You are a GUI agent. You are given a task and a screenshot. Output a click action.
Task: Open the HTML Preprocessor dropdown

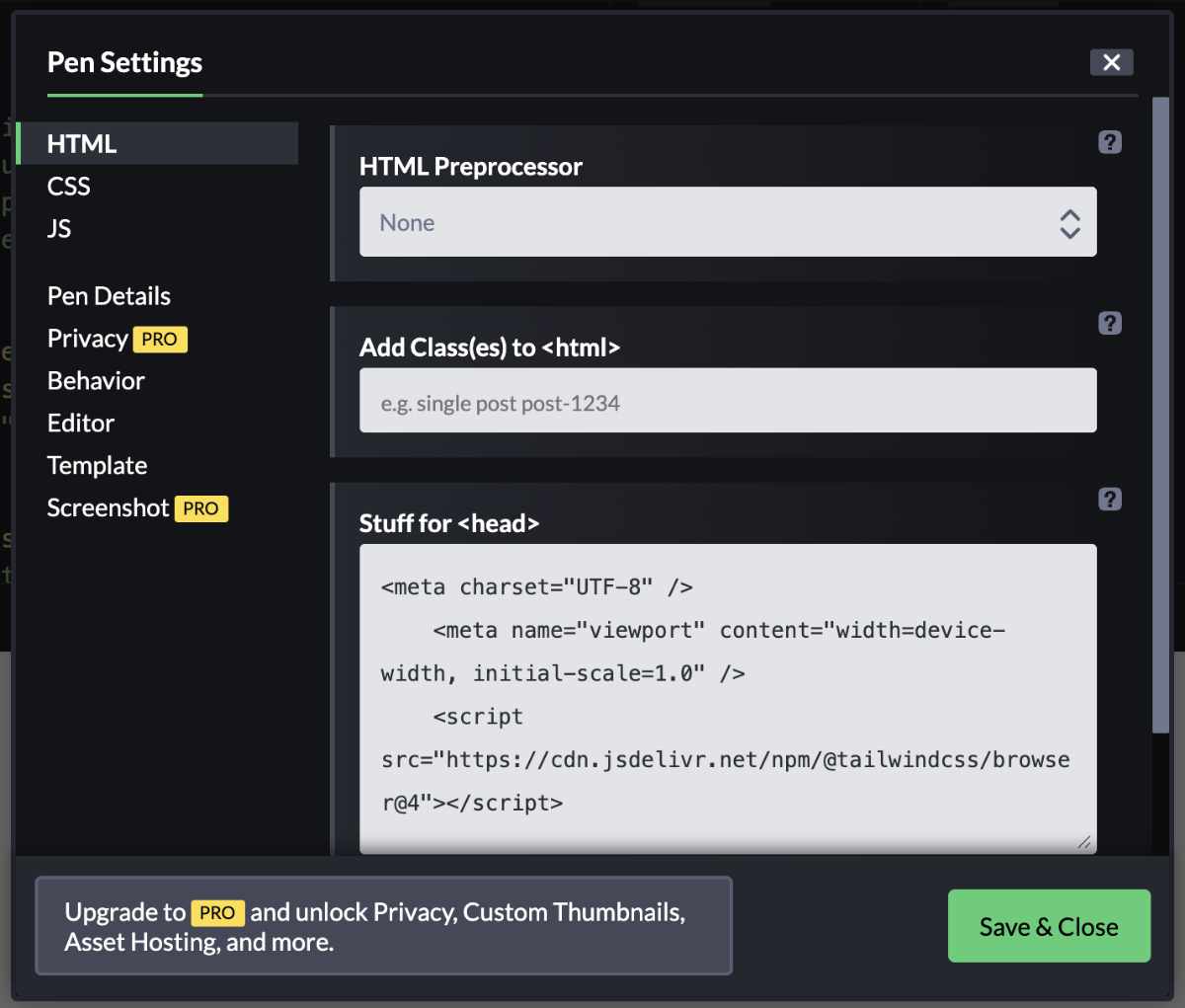tap(728, 222)
